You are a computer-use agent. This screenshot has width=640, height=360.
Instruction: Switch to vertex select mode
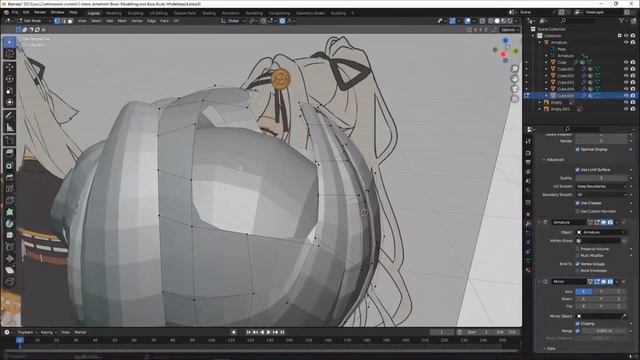pyautogui.click(x=57, y=21)
